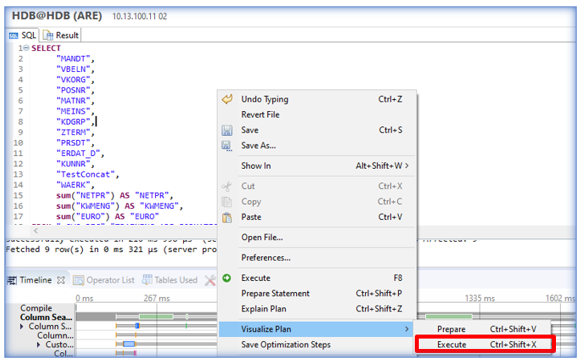Image resolution: width=584 pixels, height=364 pixels.
Task: Select the Compile row in timeline
Action: click(36, 308)
